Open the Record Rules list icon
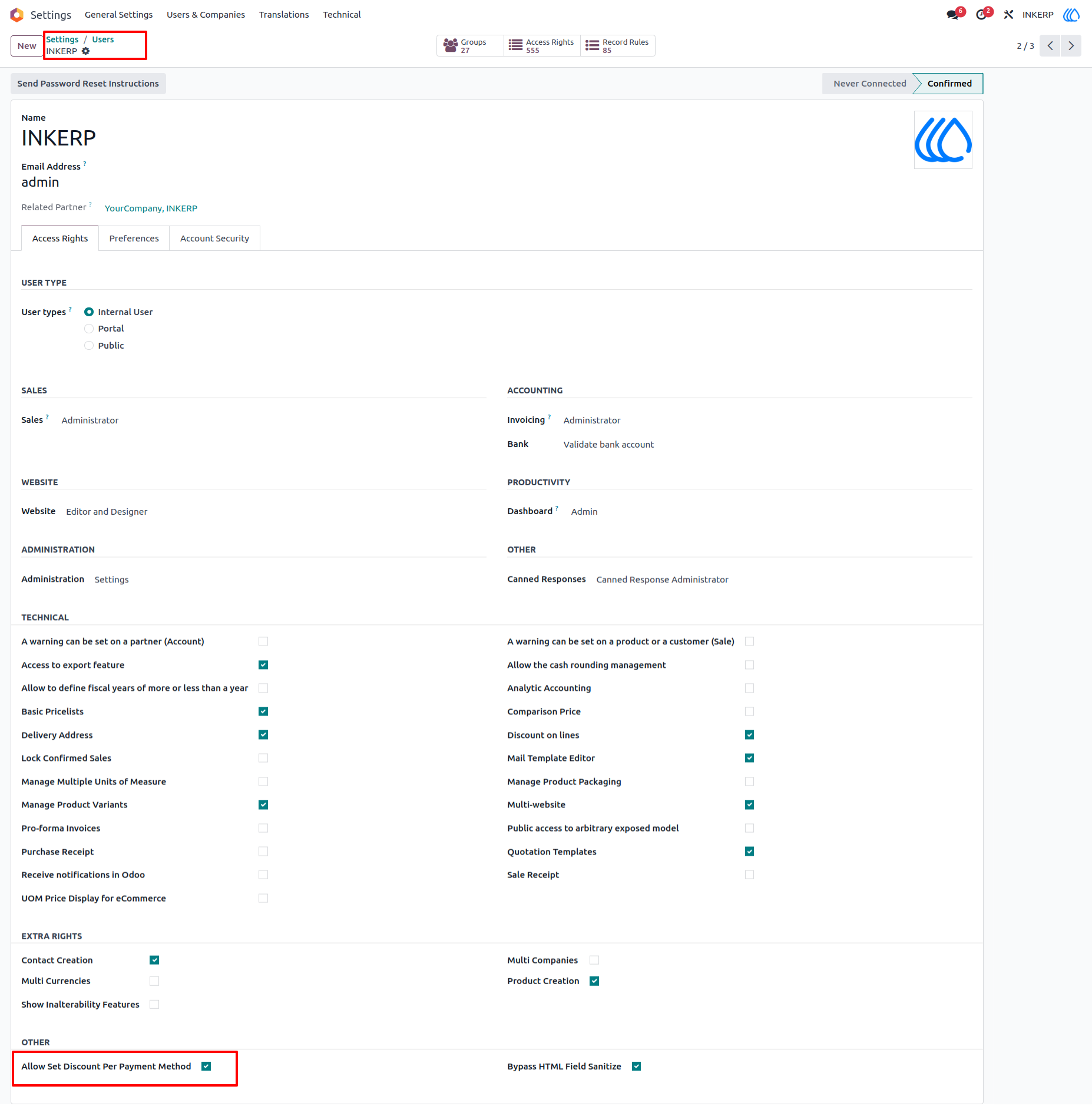1092x1106 pixels. coord(592,45)
